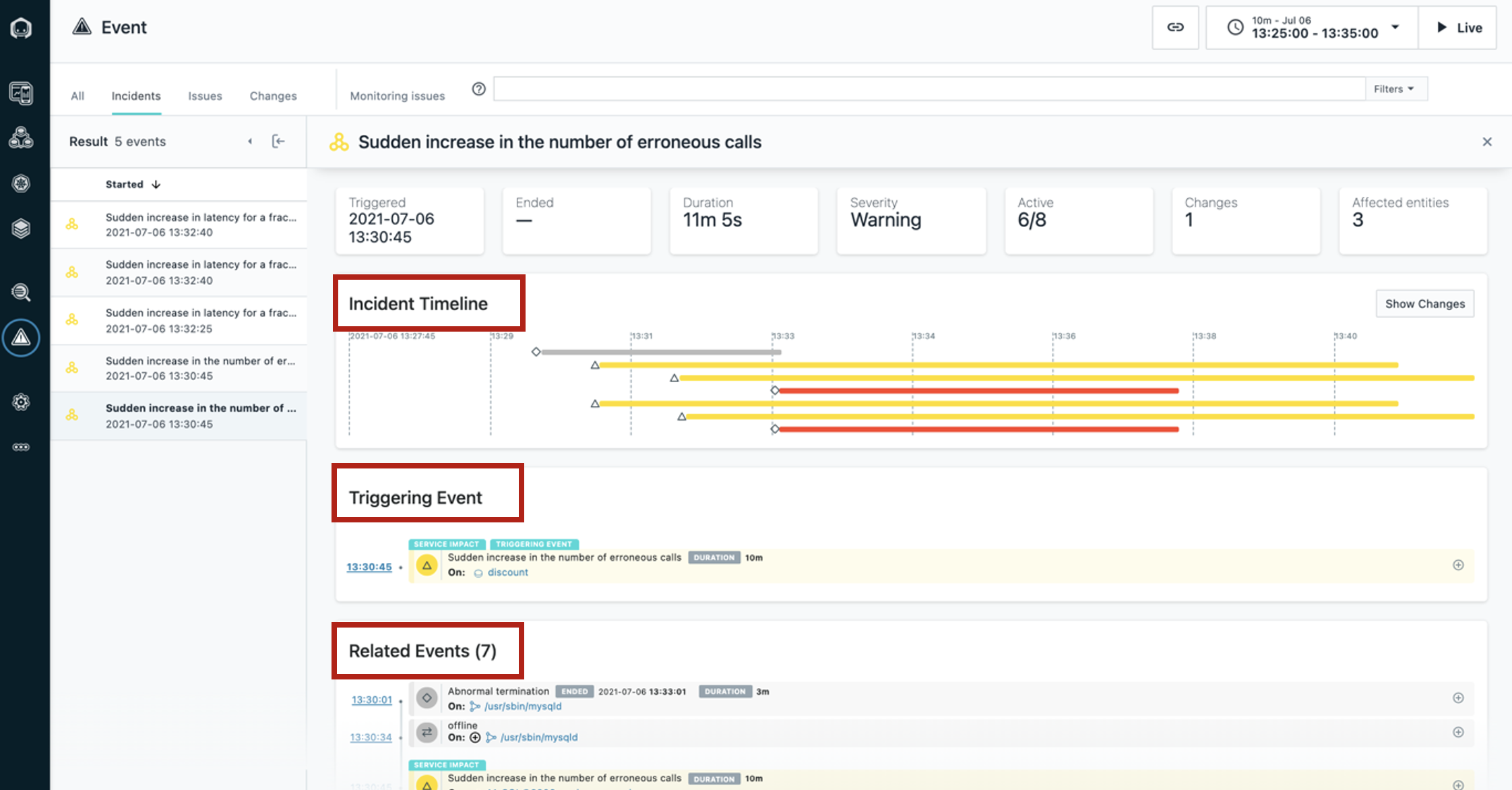Image resolution: width=1512 pixels, height=790 pixels.
Task: Open the More dots sidebar icon
Action: [21, 447]
